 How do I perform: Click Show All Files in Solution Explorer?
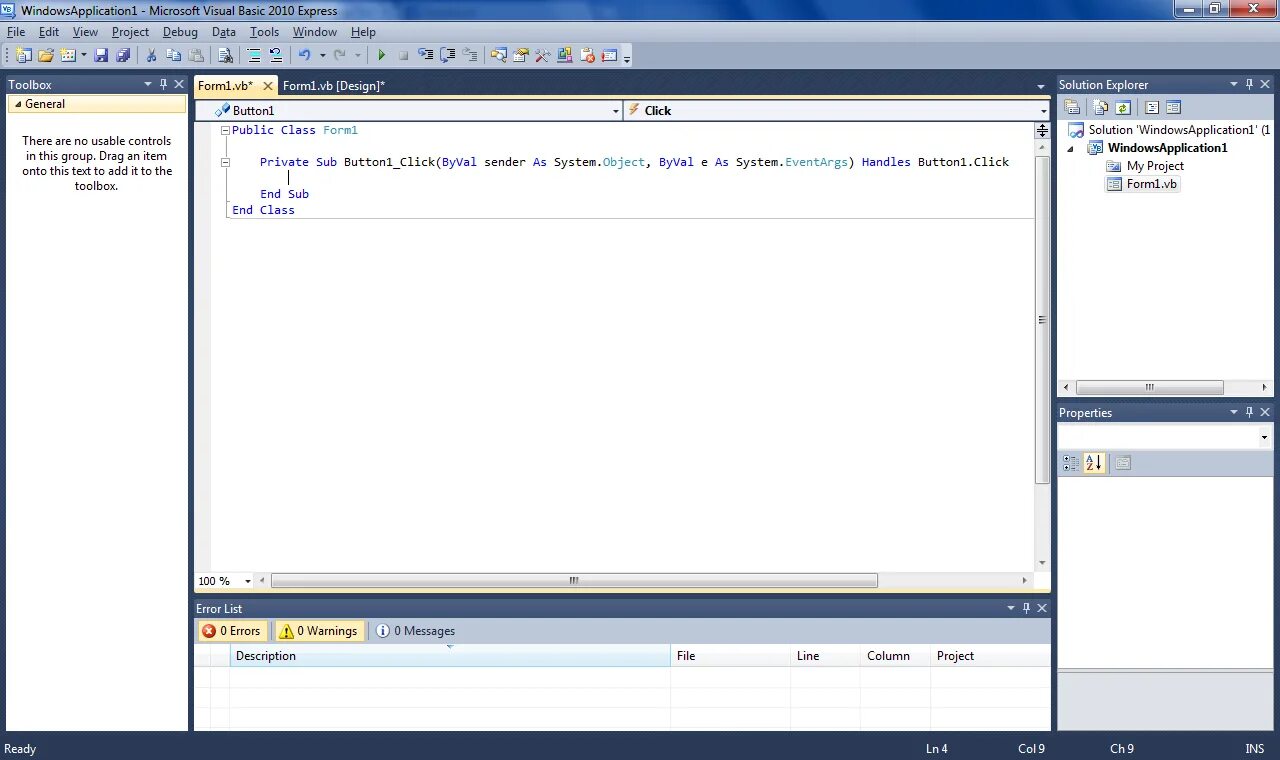pyautogui.click(x=1101, y=107)
